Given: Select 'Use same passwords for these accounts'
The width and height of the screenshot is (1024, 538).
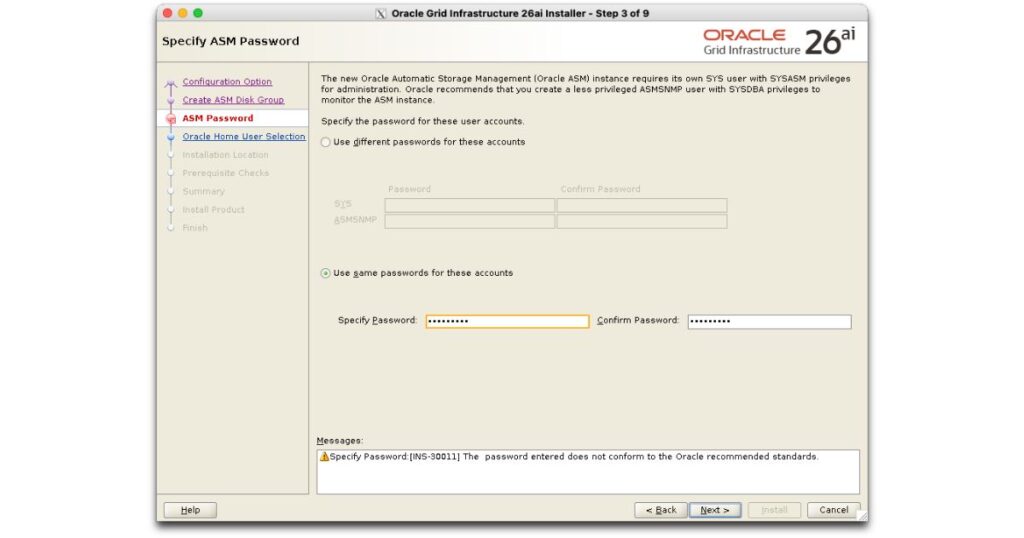Looking at the screenshot, I should pos(325,274).
